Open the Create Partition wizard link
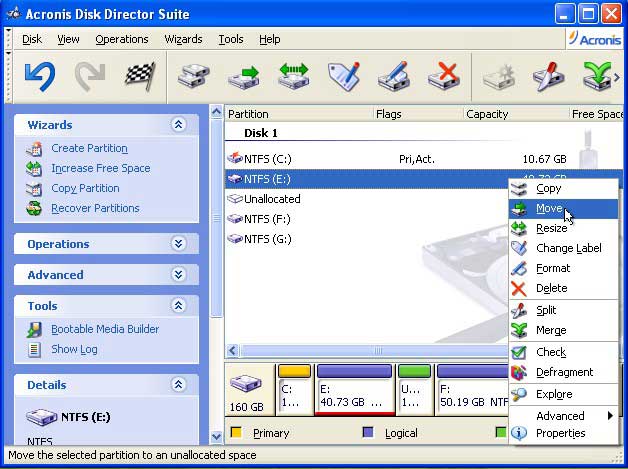The image size is (628, 469). [89, 149]
